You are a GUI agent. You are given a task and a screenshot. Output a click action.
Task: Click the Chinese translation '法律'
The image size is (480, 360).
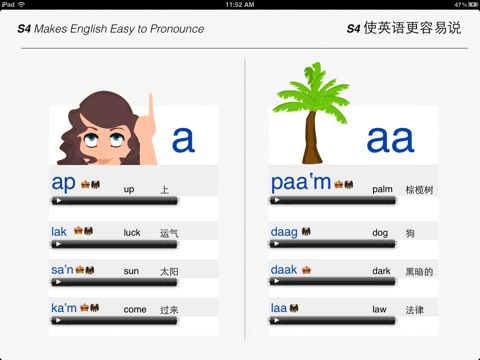415,310
